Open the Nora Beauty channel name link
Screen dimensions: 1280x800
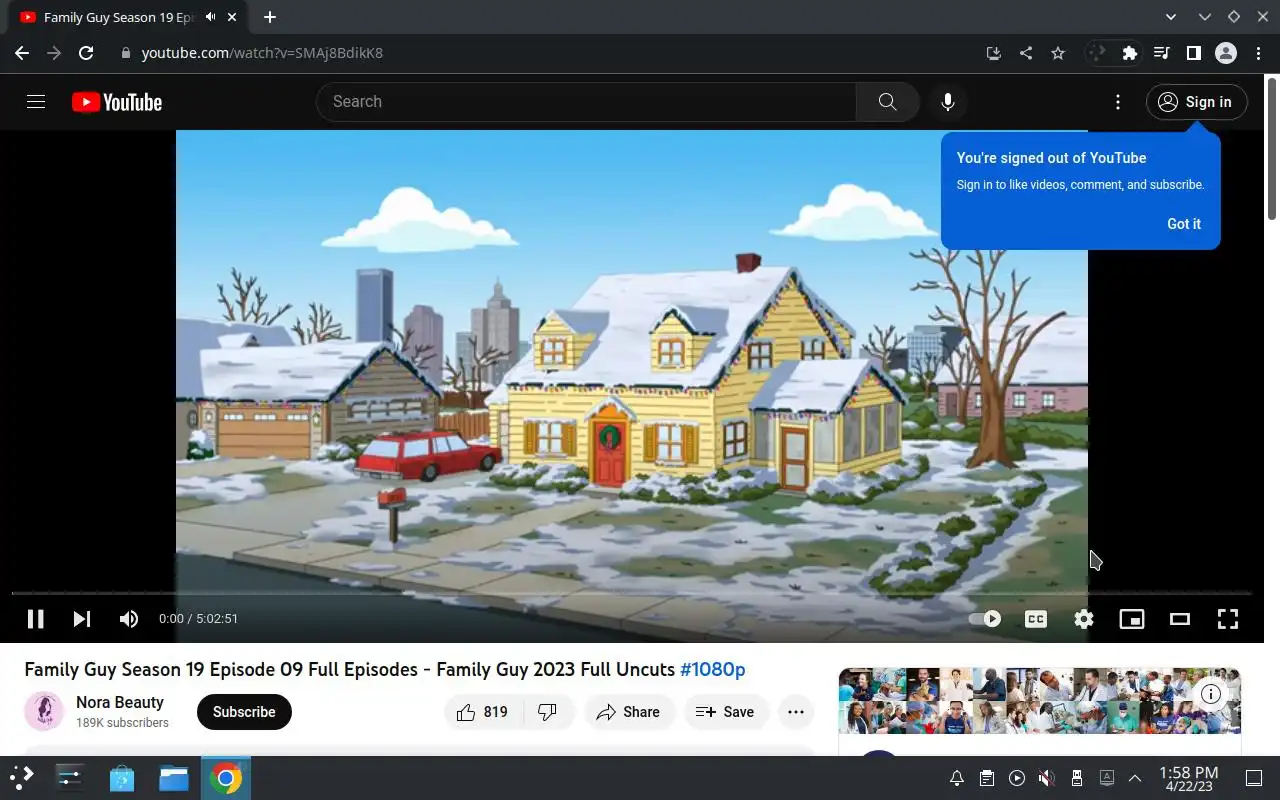point(120,702)
